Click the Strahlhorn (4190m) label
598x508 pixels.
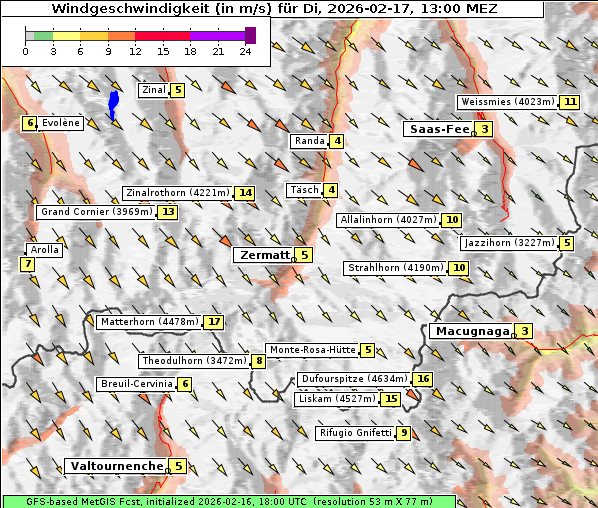[395, 268]
